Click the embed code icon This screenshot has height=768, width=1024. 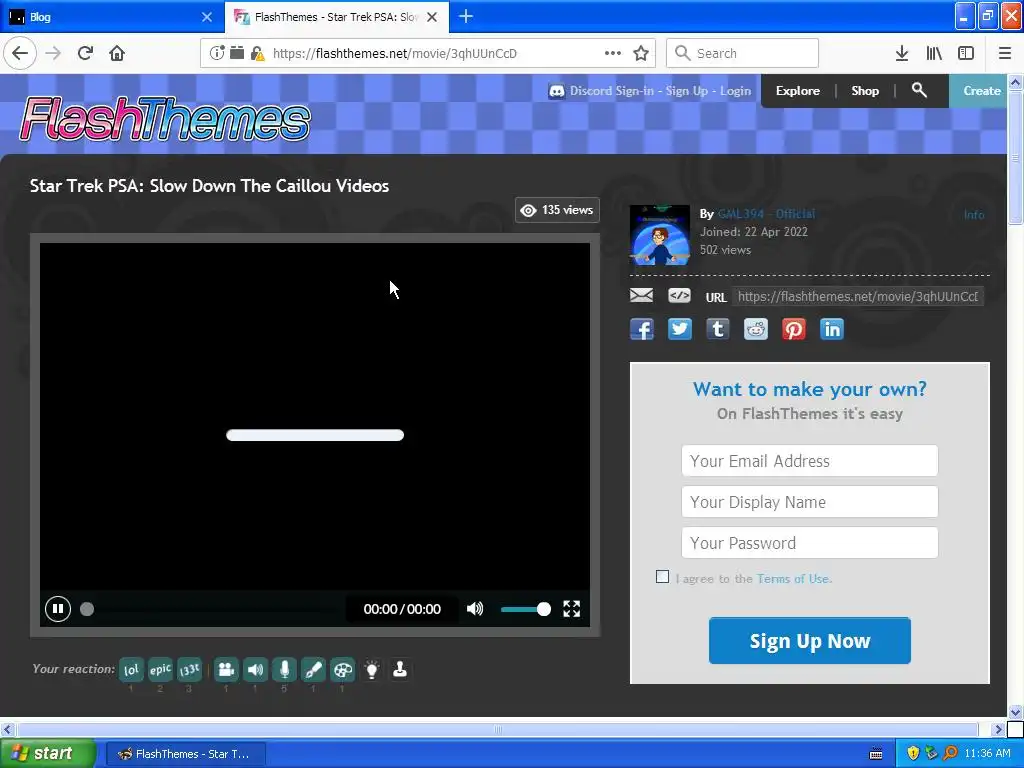(x=679, y=296)
